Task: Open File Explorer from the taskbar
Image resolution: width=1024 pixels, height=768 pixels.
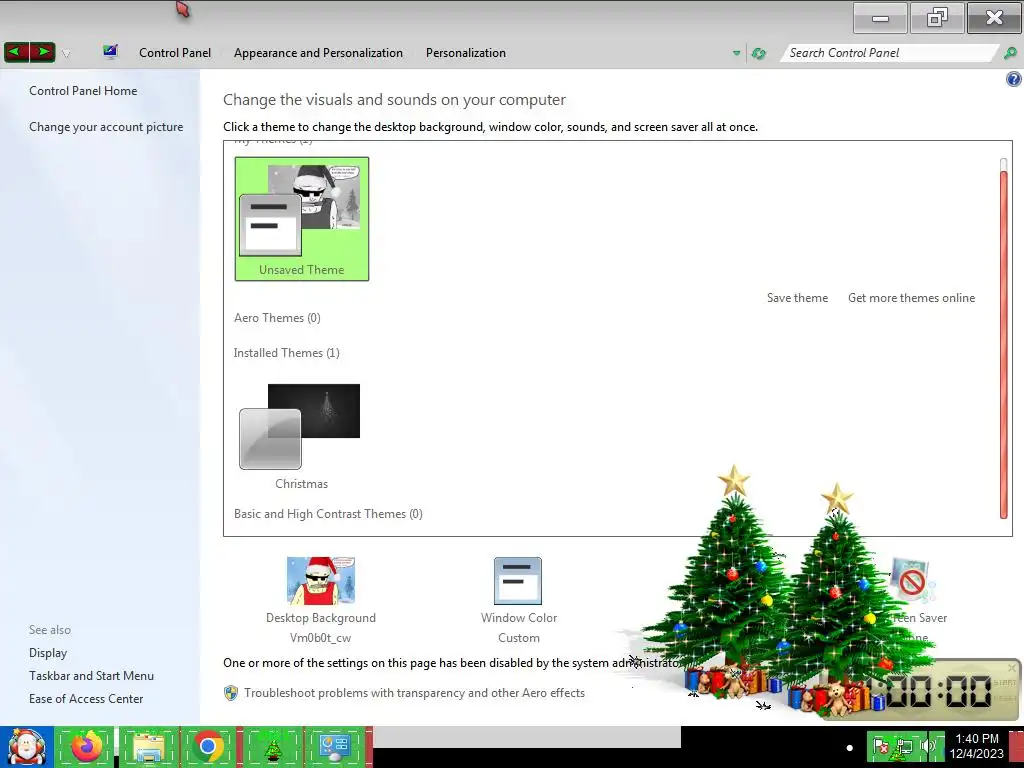Action: 148,746
